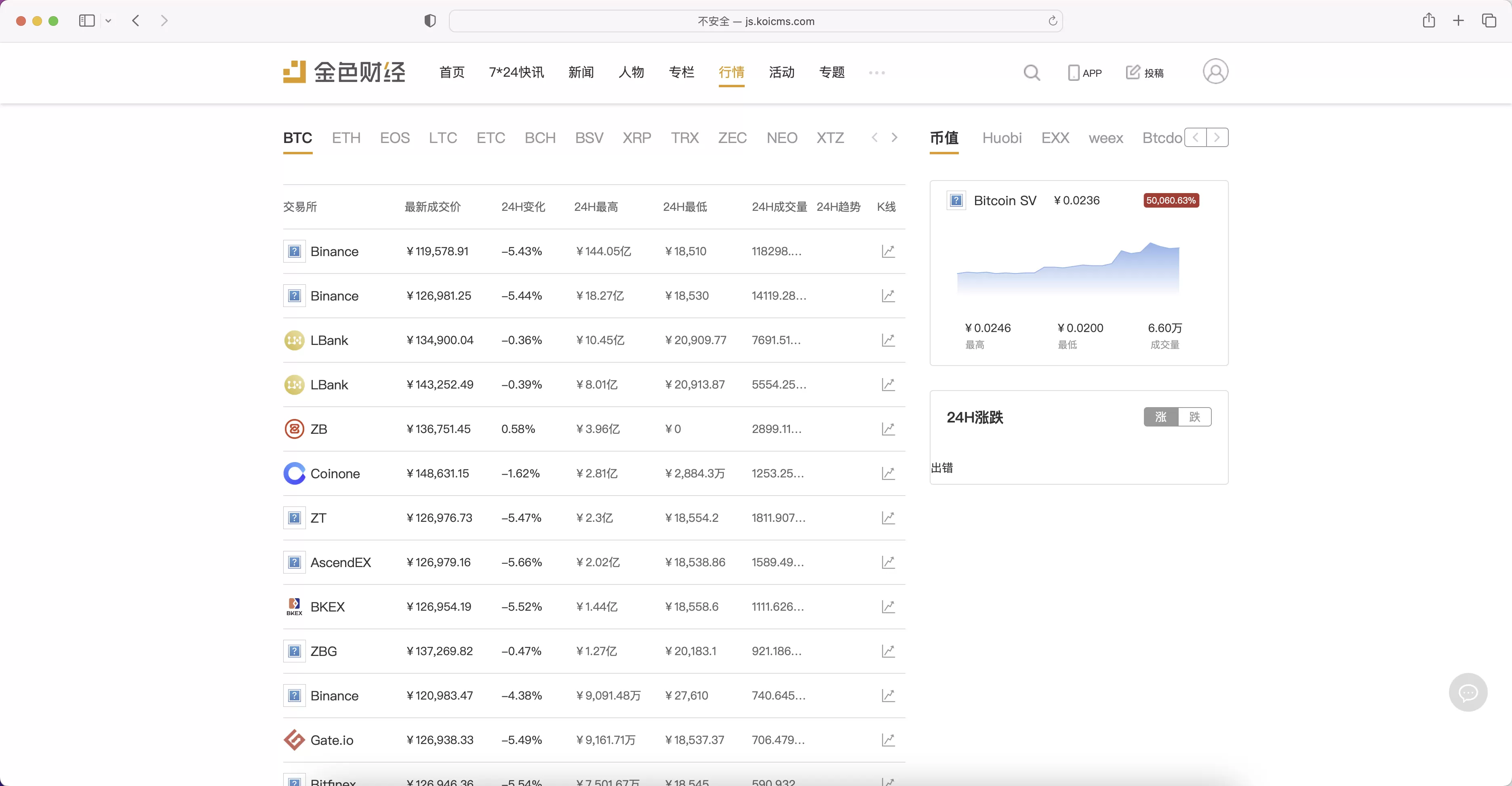Viewport: 1512px width, 786px height.
Task: Go to 首页 in the navigation
Action: 452,72
